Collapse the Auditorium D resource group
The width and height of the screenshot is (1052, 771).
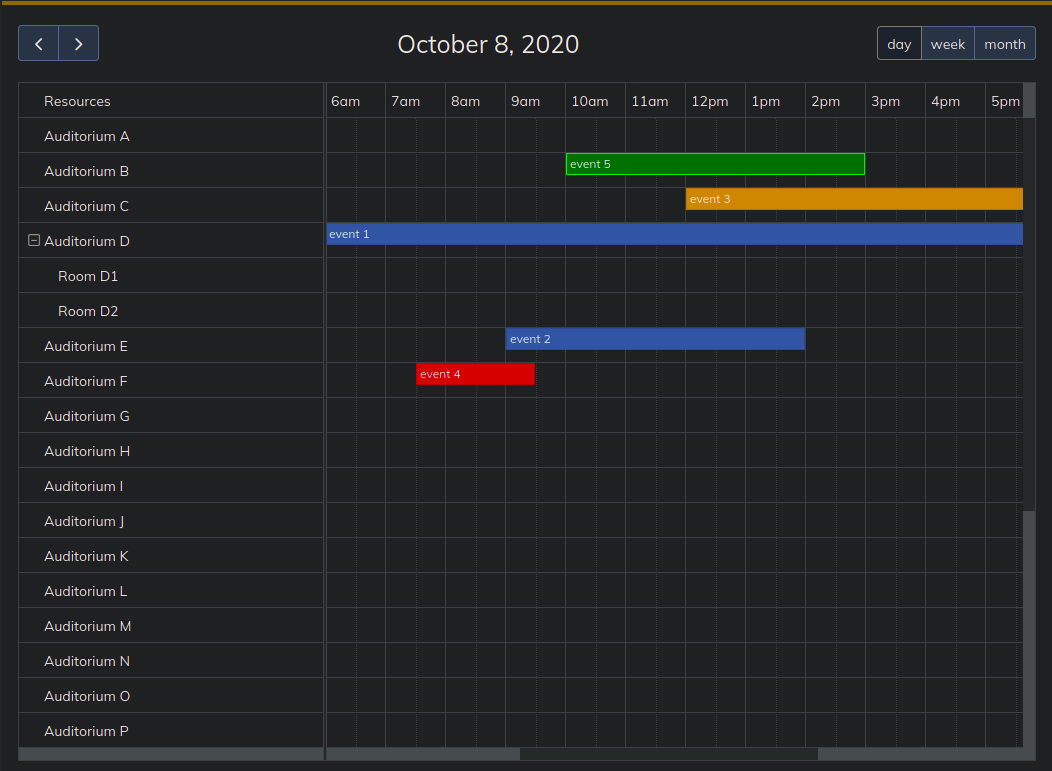click(x=34, y=241)
